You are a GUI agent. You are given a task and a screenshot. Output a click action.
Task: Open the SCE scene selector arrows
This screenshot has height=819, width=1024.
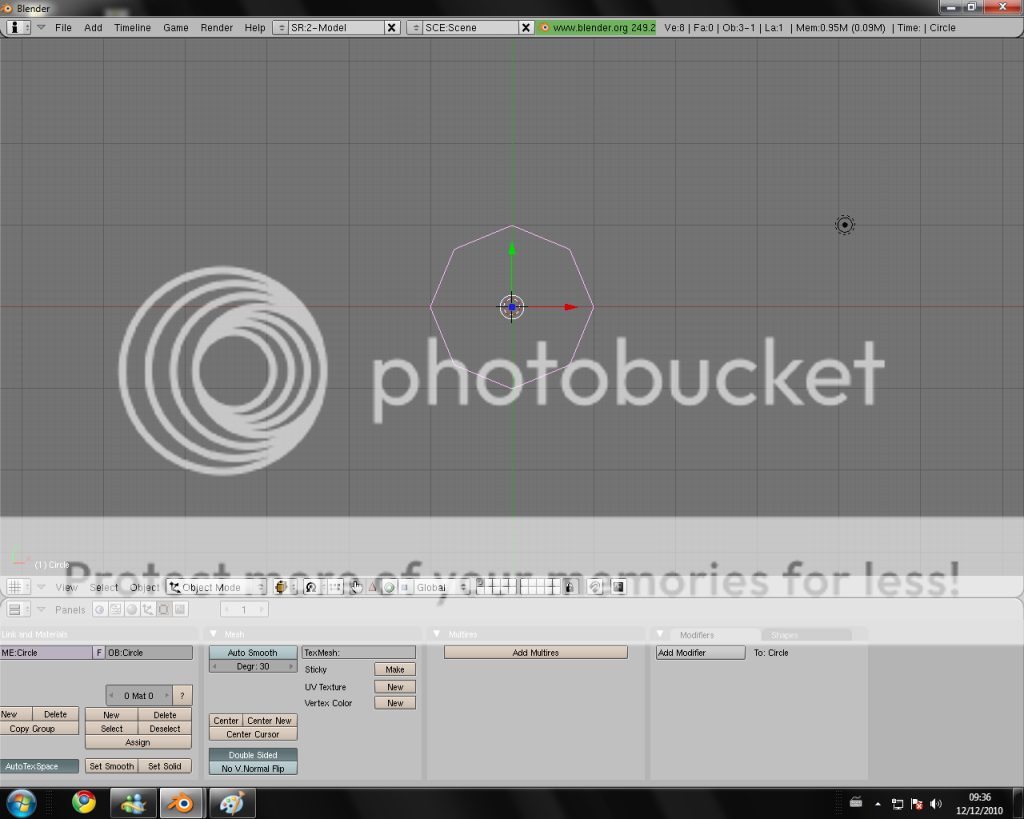pyautogui.click(x=415, y=27)
